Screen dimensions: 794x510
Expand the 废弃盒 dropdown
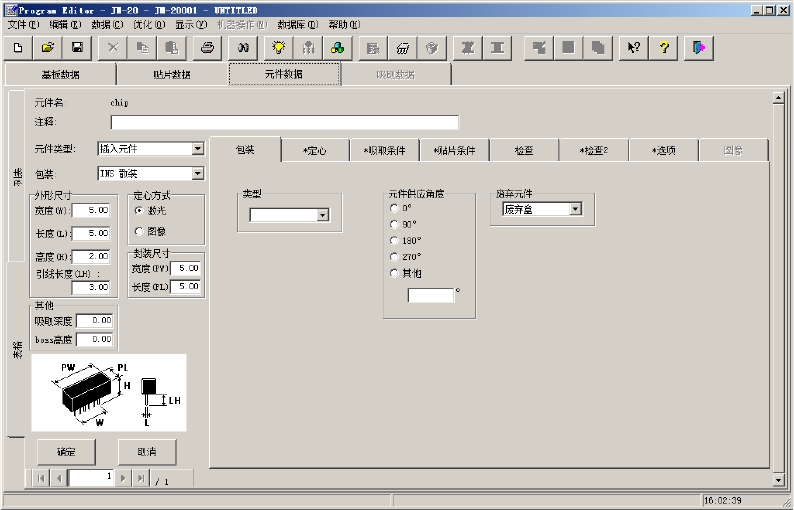point(575,209)
